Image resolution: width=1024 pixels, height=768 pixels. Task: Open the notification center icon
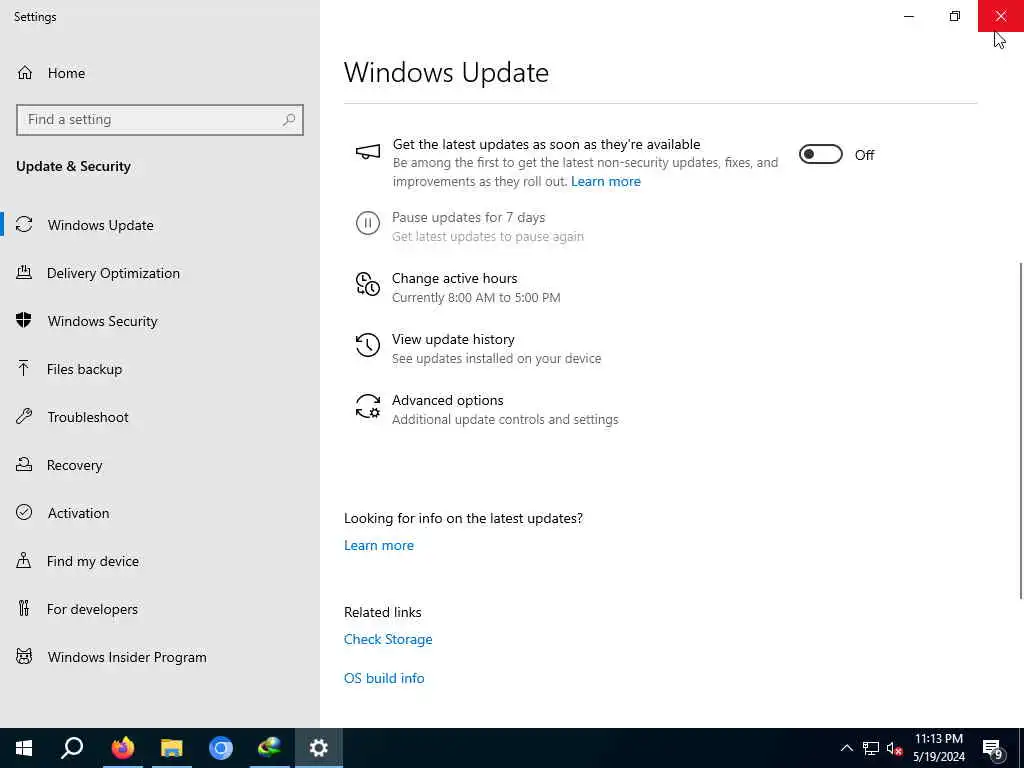993,750
